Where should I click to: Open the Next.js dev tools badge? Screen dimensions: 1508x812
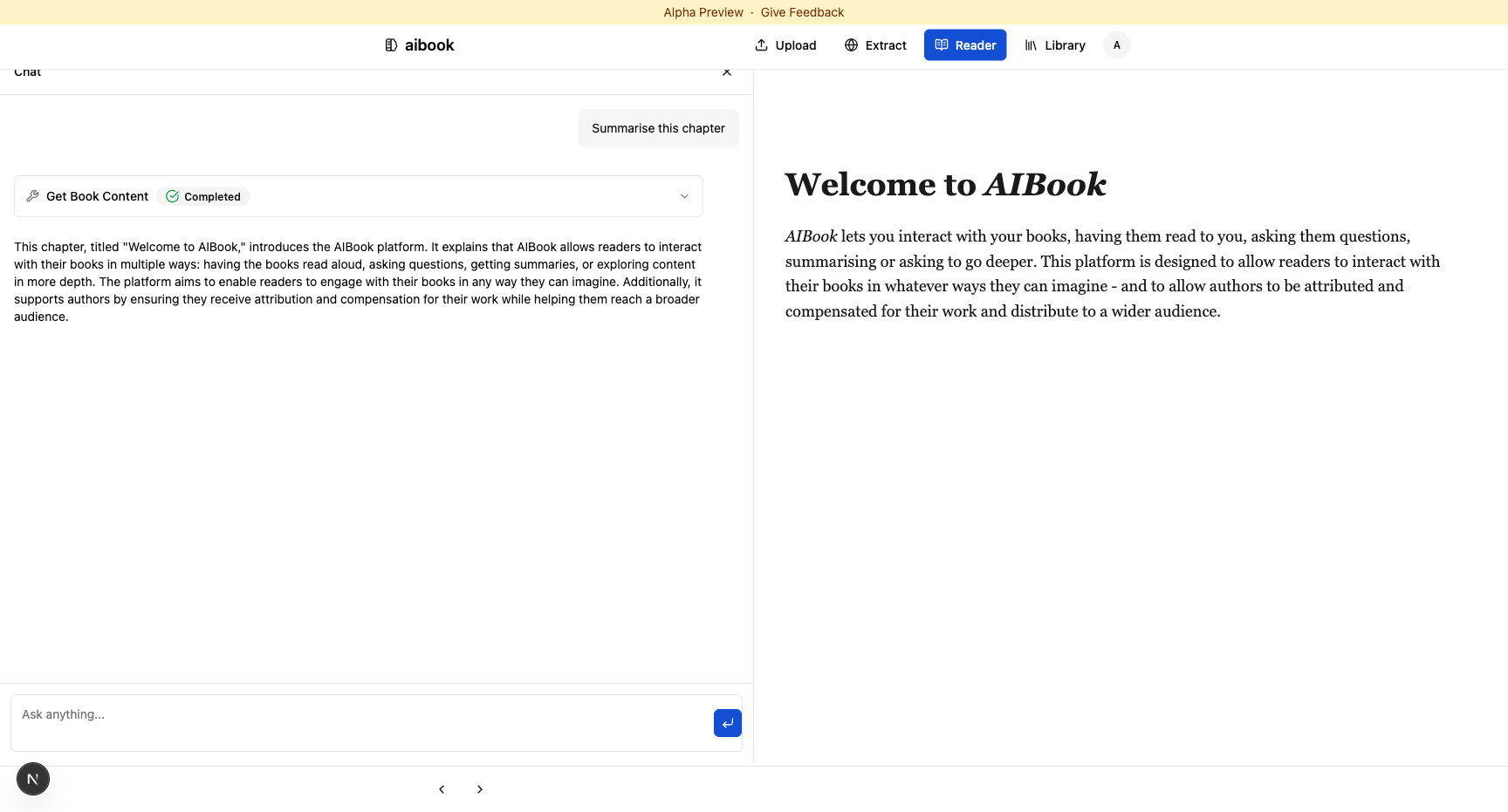(33, 779)
